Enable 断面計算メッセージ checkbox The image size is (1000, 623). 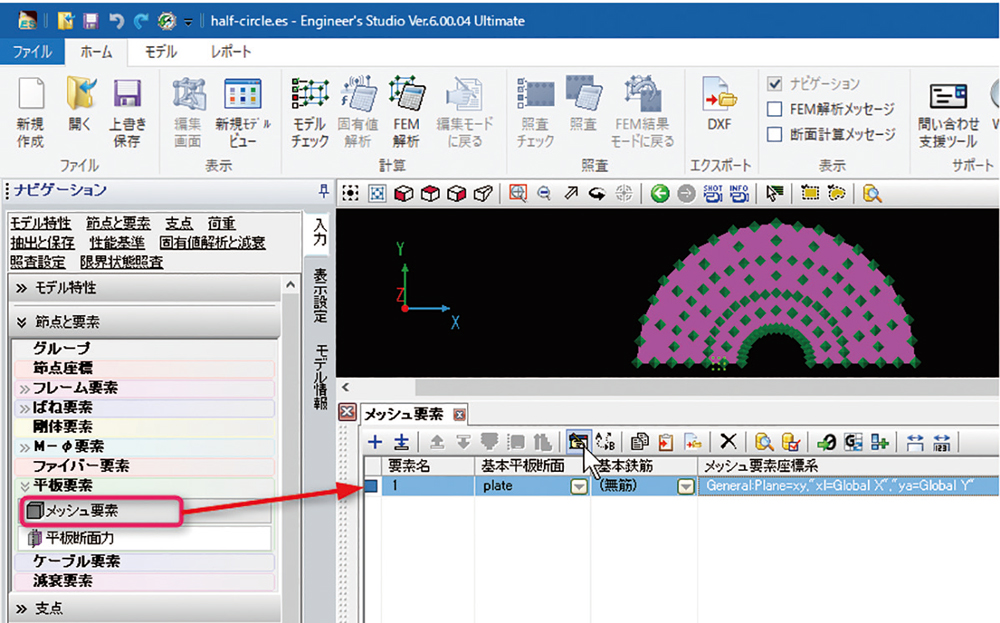(x=774, y=135)
